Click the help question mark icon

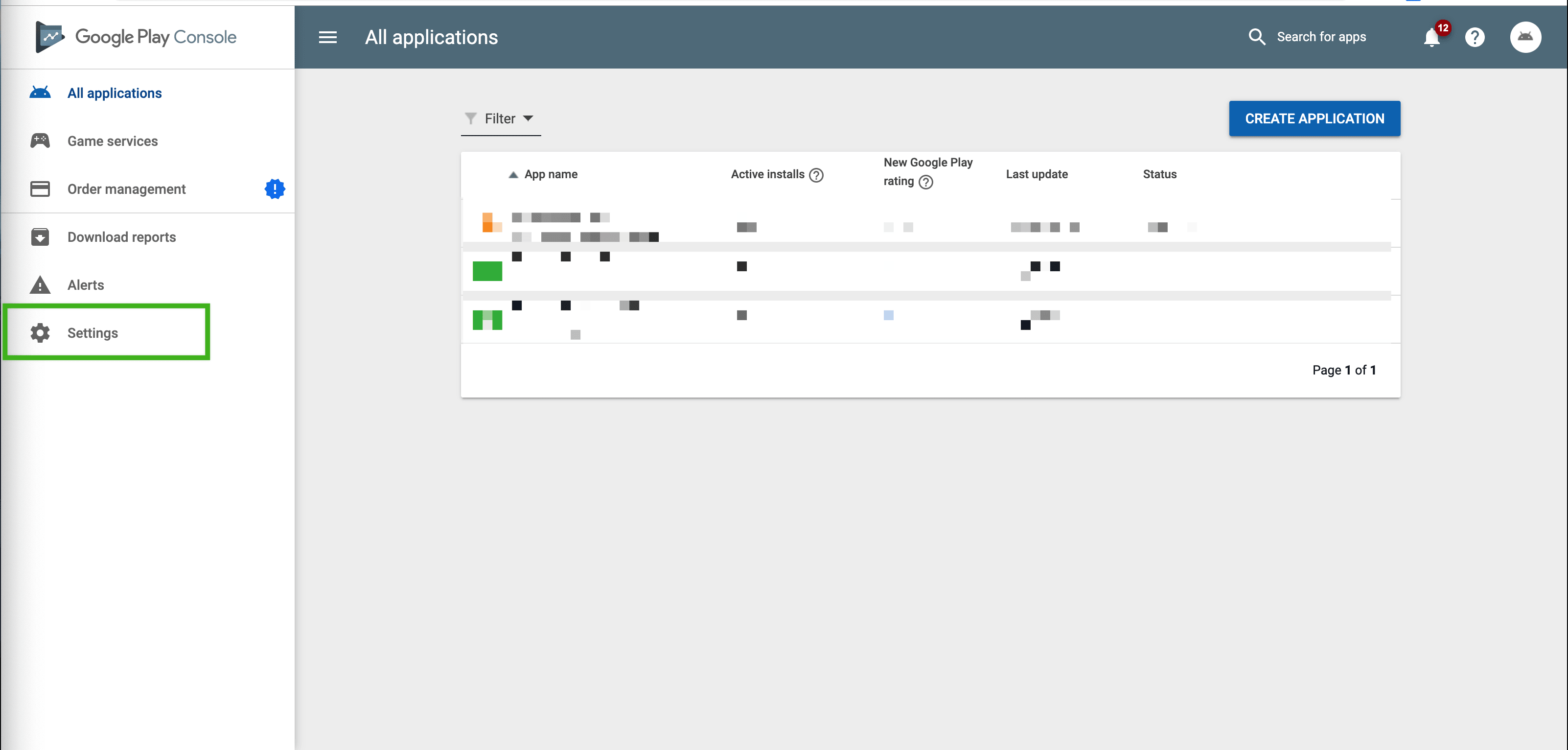coord(1474,38)
